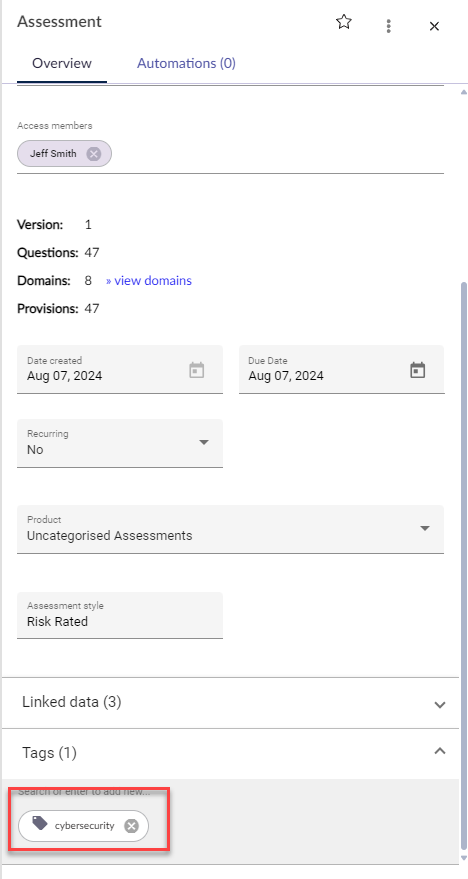Collapse the Tags (1) section
468x879 pixels.
pos(230,753)
